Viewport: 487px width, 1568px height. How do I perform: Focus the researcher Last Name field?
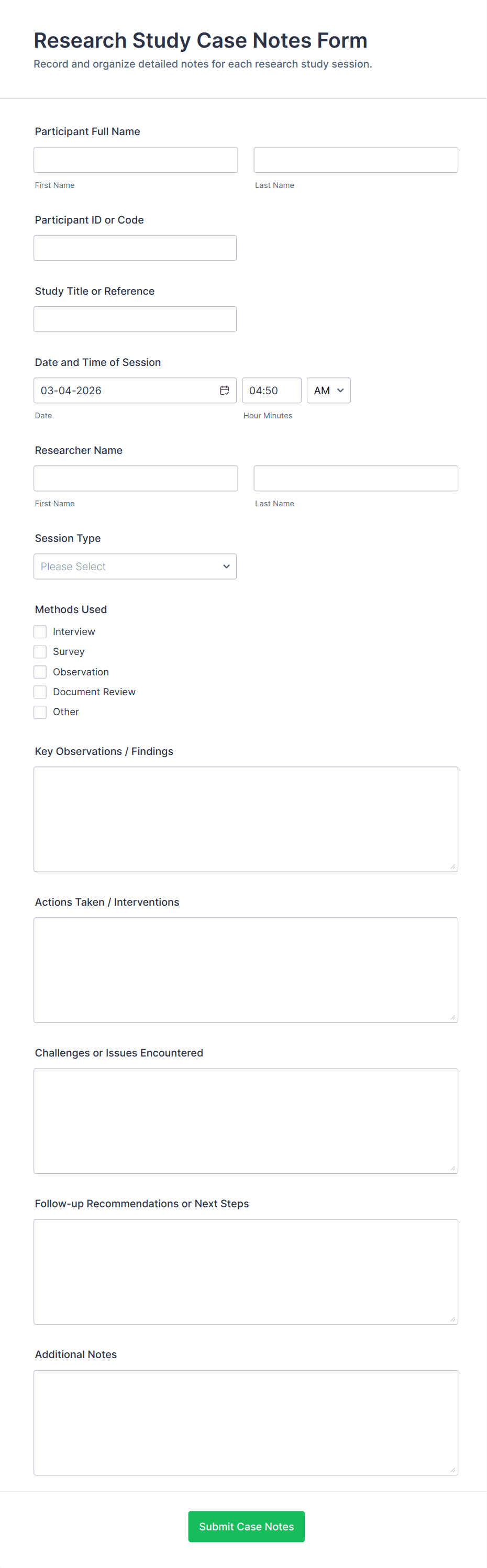(x=356, y=479)
